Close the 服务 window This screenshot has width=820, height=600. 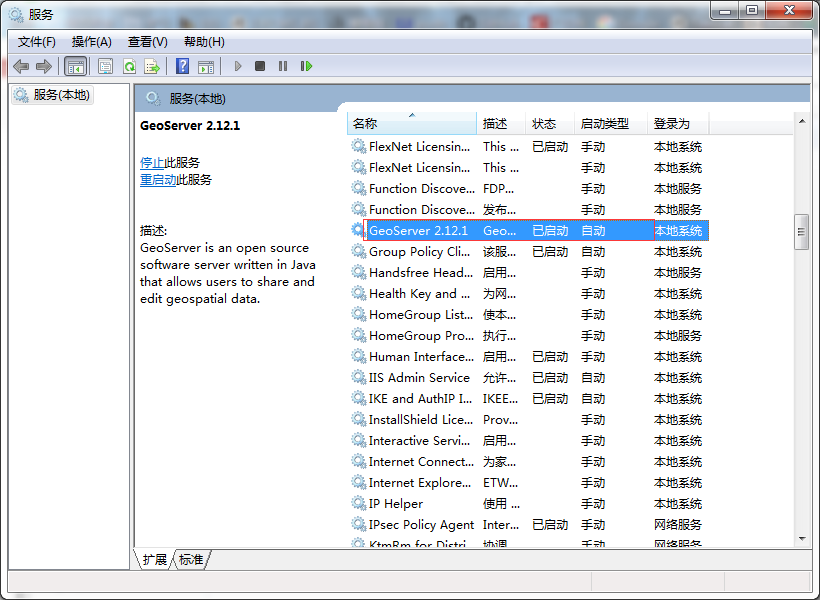tap(790, 11)
